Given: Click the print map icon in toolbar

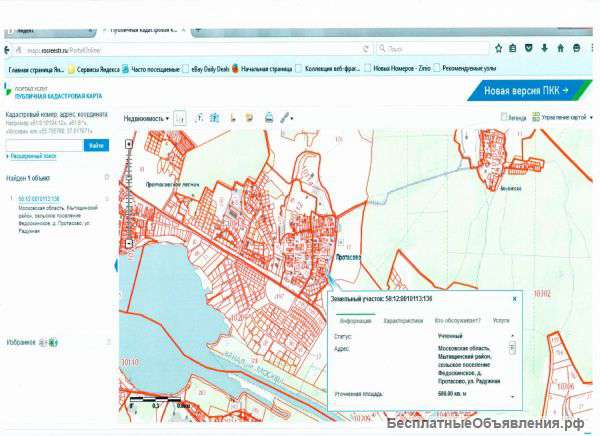Looking at the screenshot, I should click(x=268, y=117).
